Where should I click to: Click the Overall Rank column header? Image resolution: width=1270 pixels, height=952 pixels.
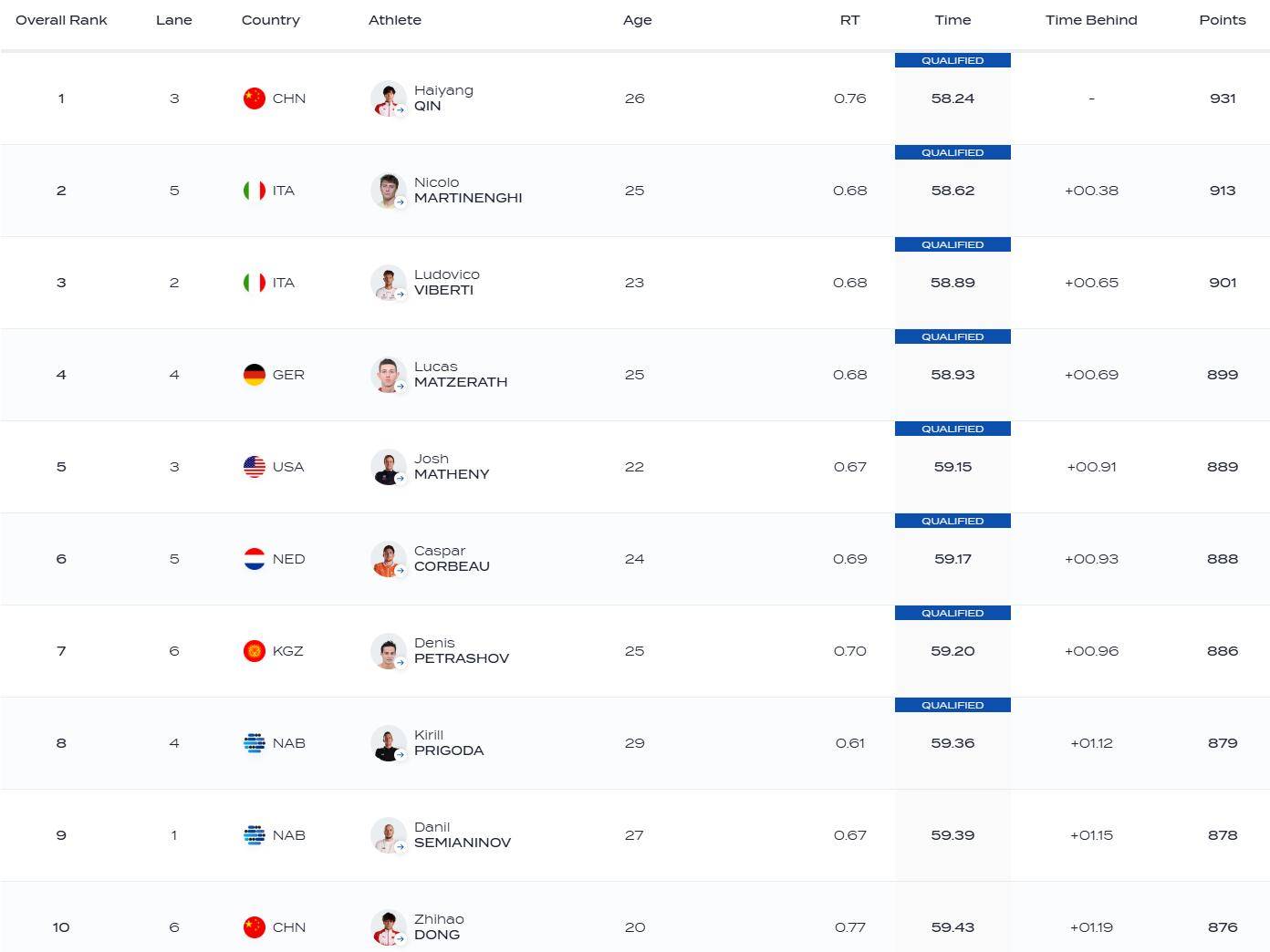[x=61, y=20]
